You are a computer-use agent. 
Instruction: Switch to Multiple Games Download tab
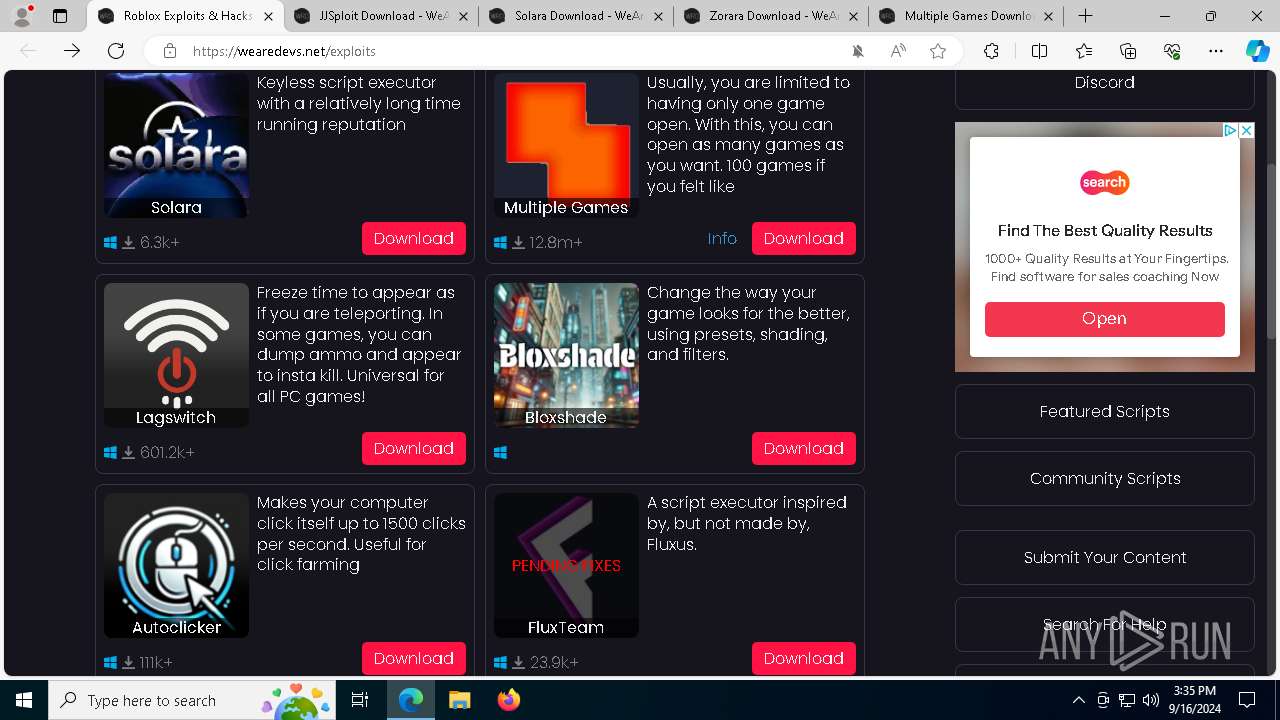coord(966,16)
